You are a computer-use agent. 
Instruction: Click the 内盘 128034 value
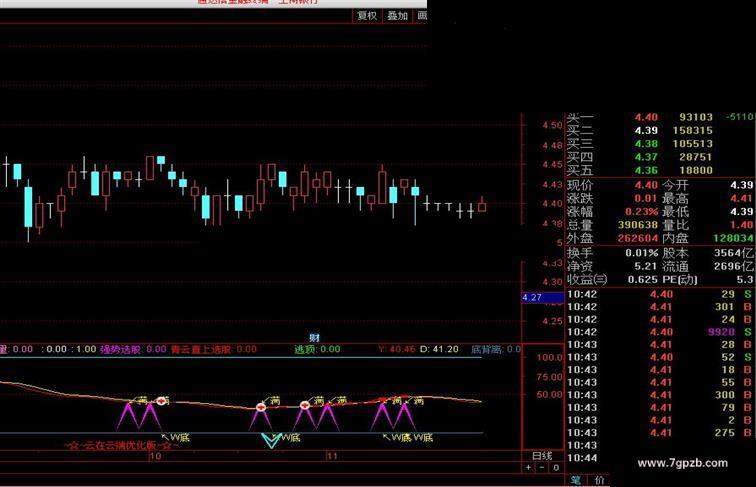point(733,238)
